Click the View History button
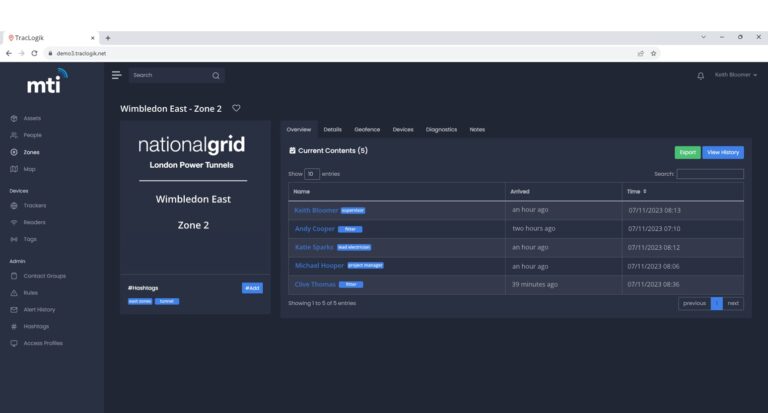The height and width of the screenshot is (413, 768). (723, 152)
